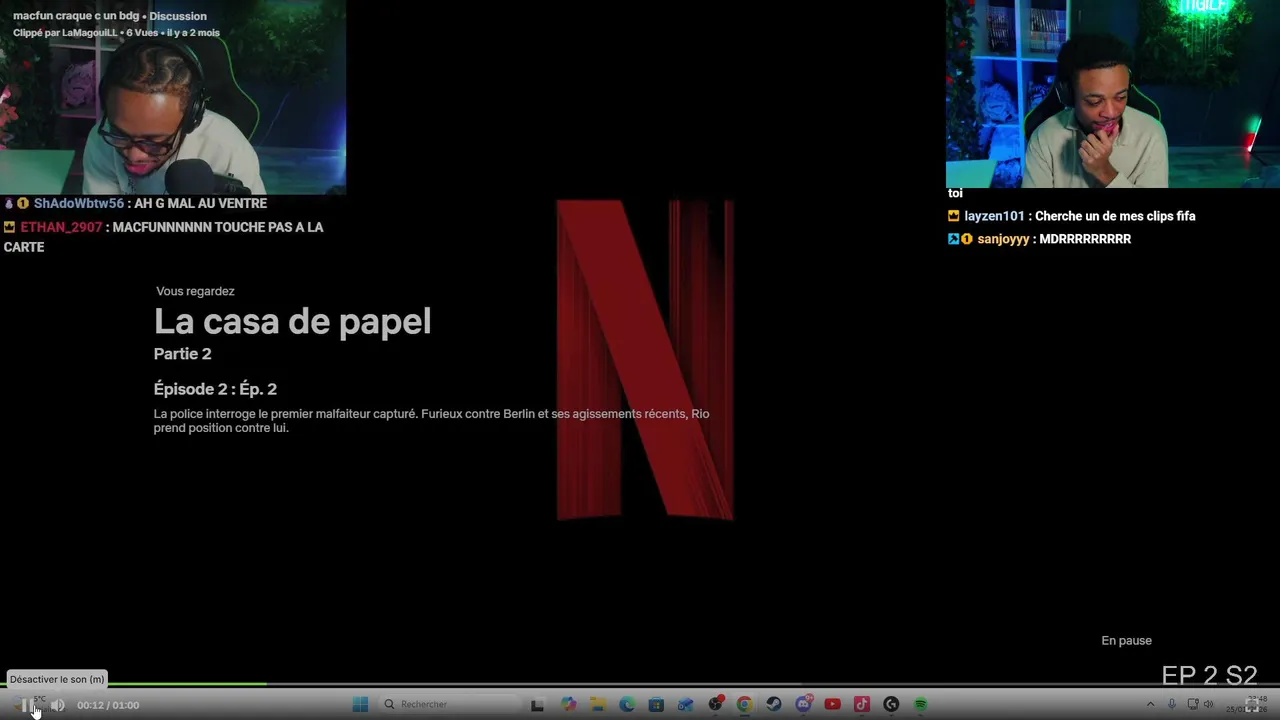Switch to Google Chrome in the taskbar

pyautogui.click(x=744, y=704)
